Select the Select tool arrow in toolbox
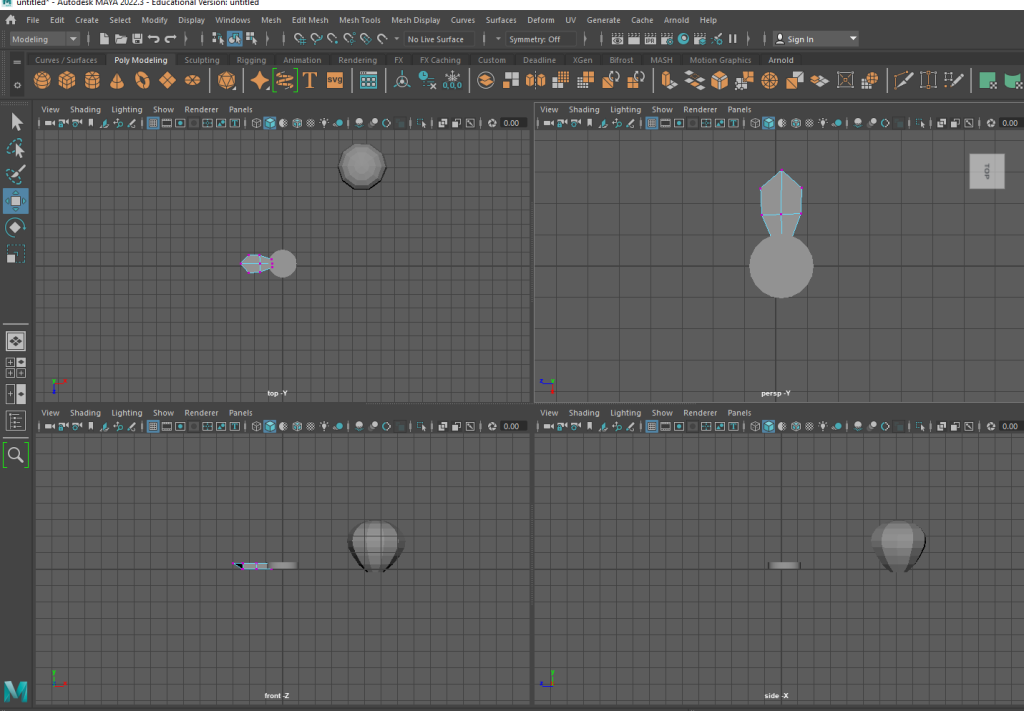 click(x=16, y=121)
